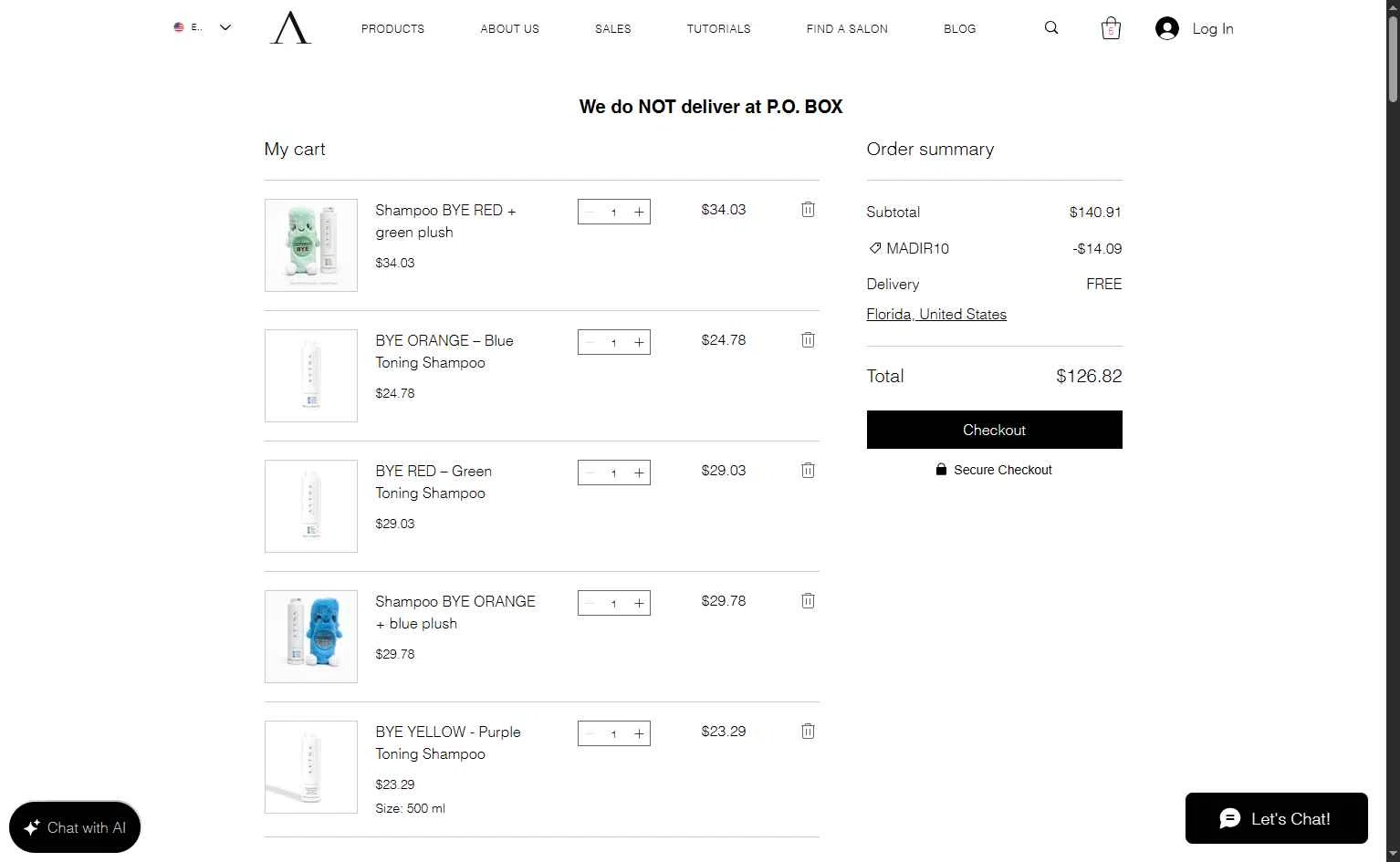
Task: Open the PRODUCTS menu
Action: pyautogui.click(x=392, y=28)
